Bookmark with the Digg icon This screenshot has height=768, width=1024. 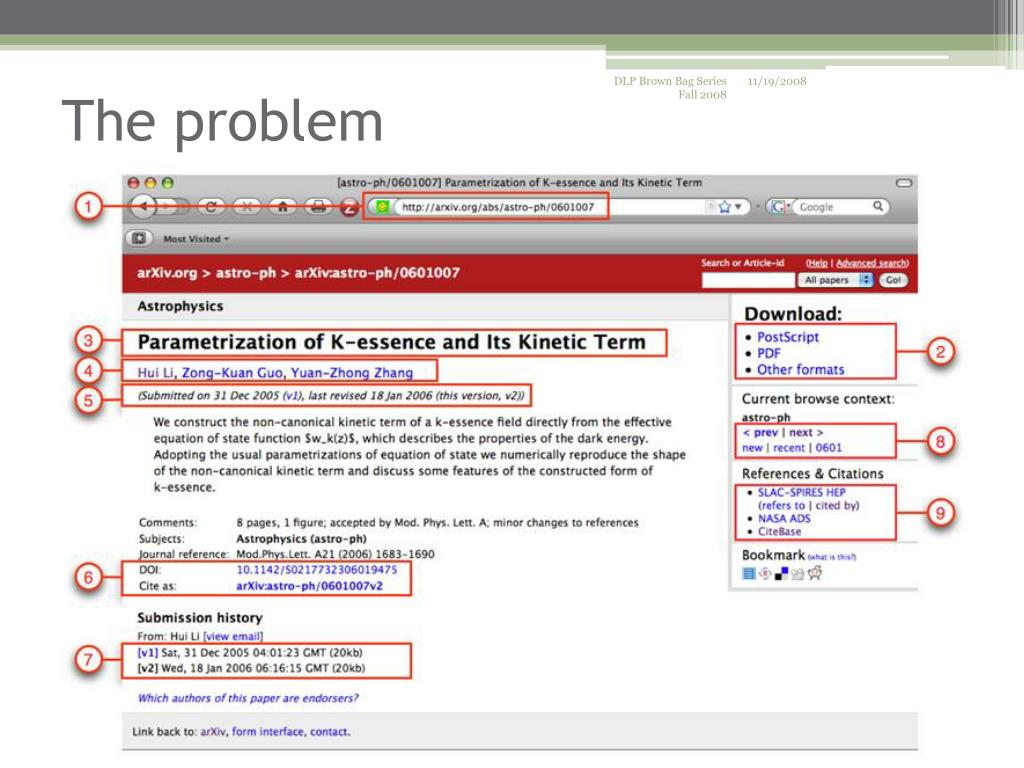tap(797, 574)
